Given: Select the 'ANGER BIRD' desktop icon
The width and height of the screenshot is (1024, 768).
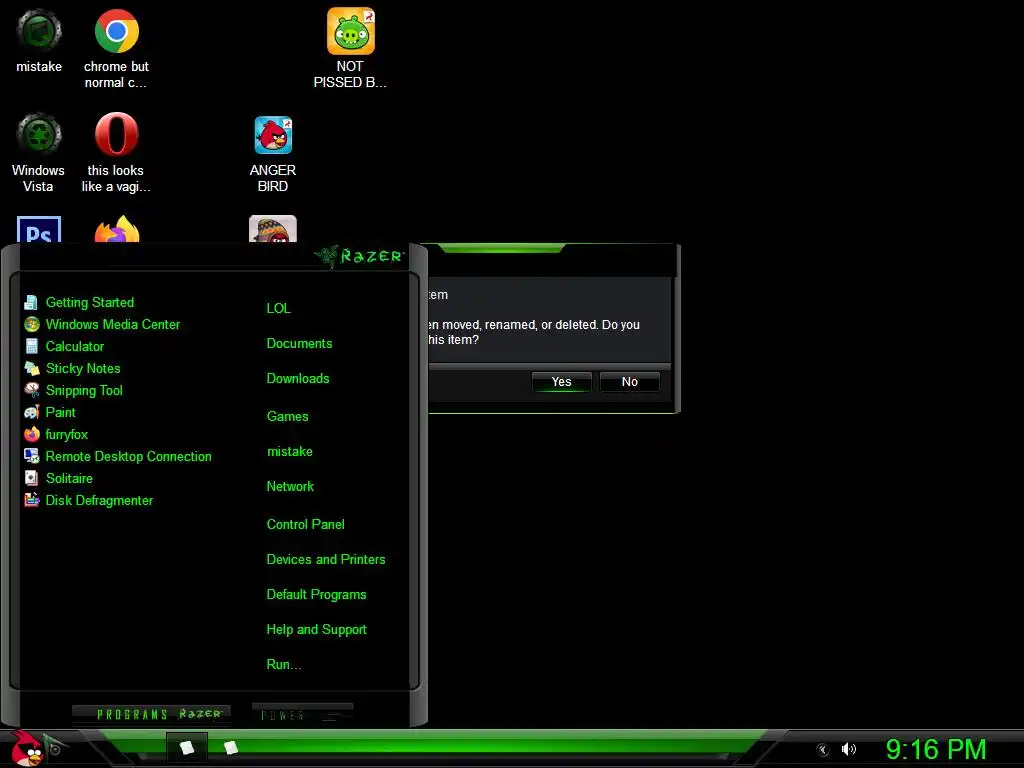Looking at the screenshot, I should (x=273, y=154).
